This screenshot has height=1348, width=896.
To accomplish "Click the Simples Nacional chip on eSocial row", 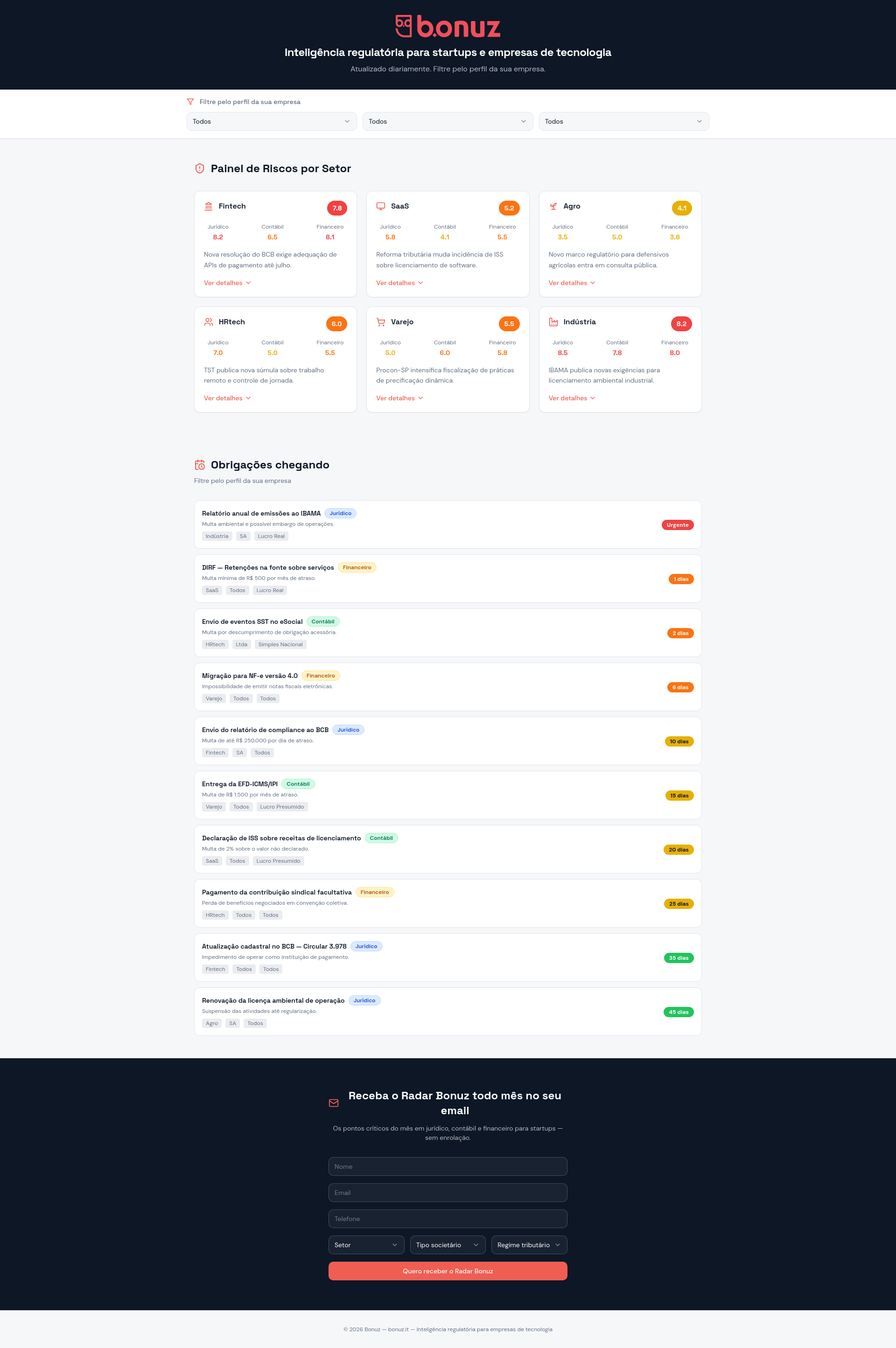I will (280, 644).
